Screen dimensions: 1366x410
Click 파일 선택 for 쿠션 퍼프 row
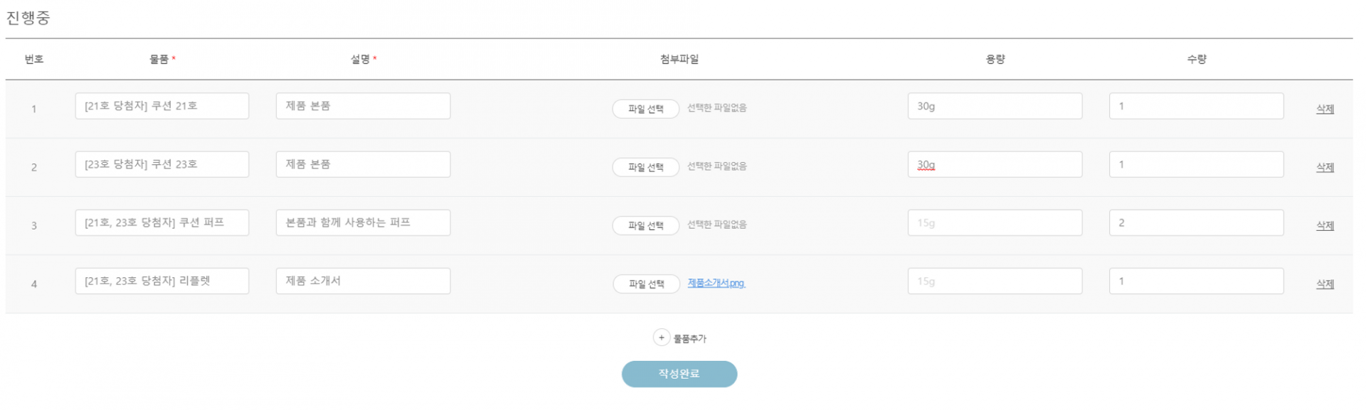click(x=646, y=225)
